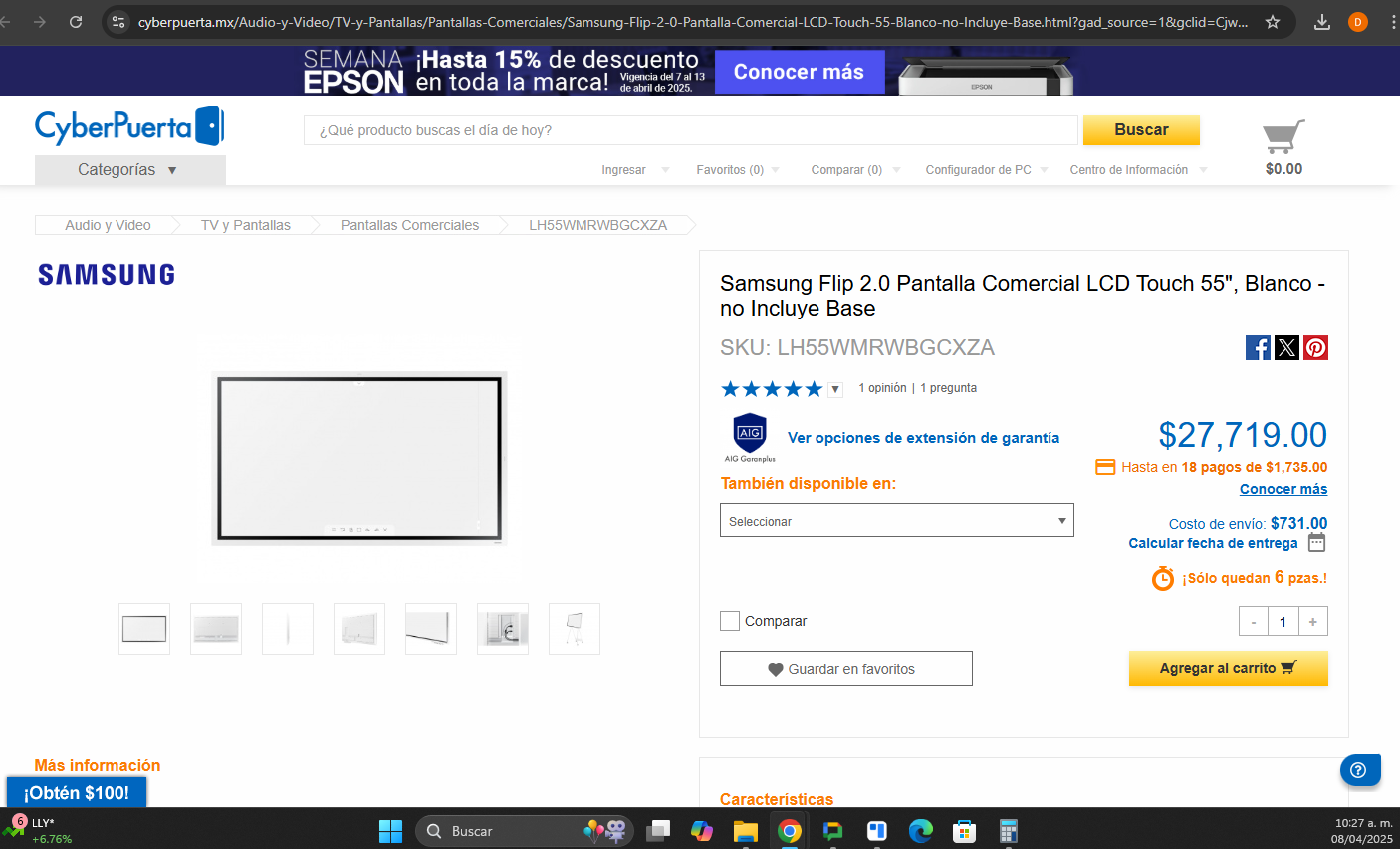
Task: Select second product thumbnail
Action: tap(216, 629)
